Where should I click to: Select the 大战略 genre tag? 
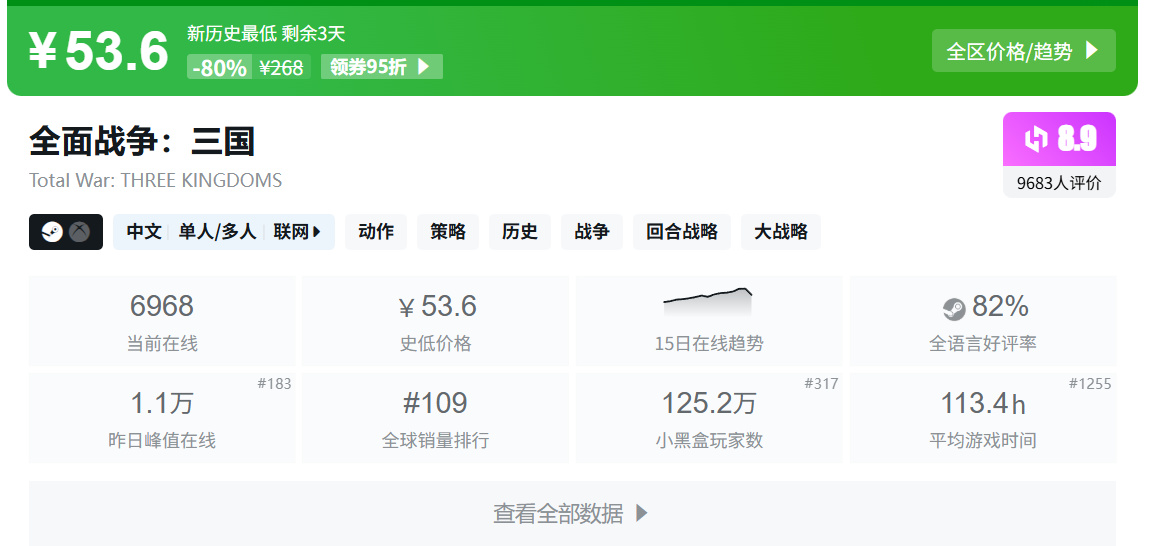(x=781, y=232)
